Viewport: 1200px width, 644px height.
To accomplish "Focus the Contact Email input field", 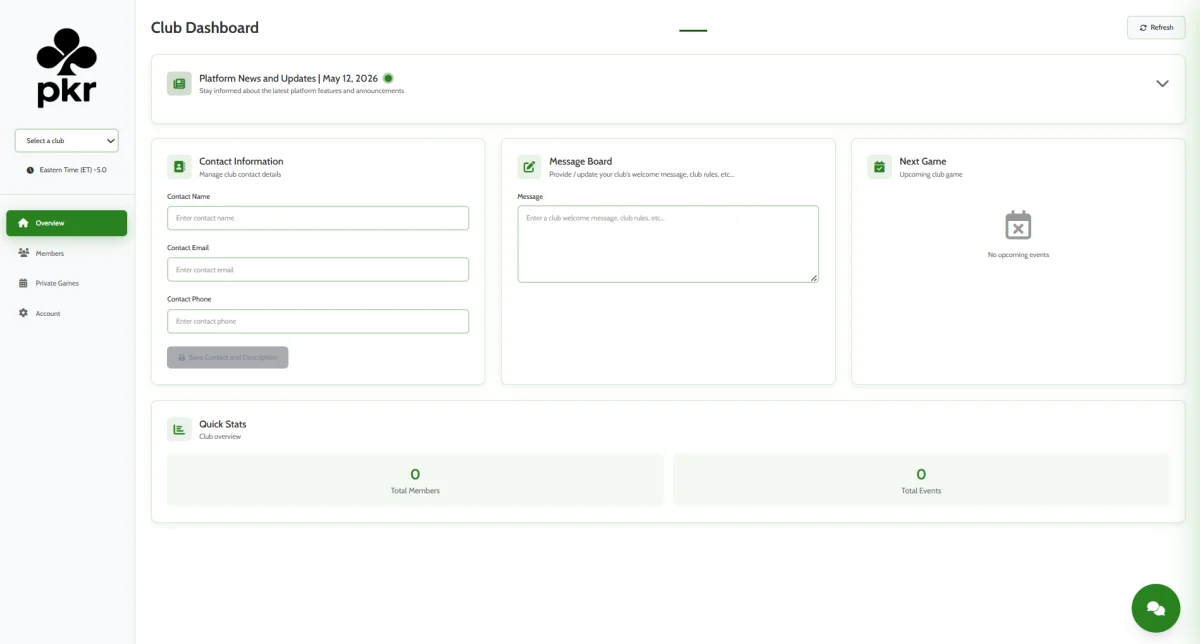I will click(318, 269).
